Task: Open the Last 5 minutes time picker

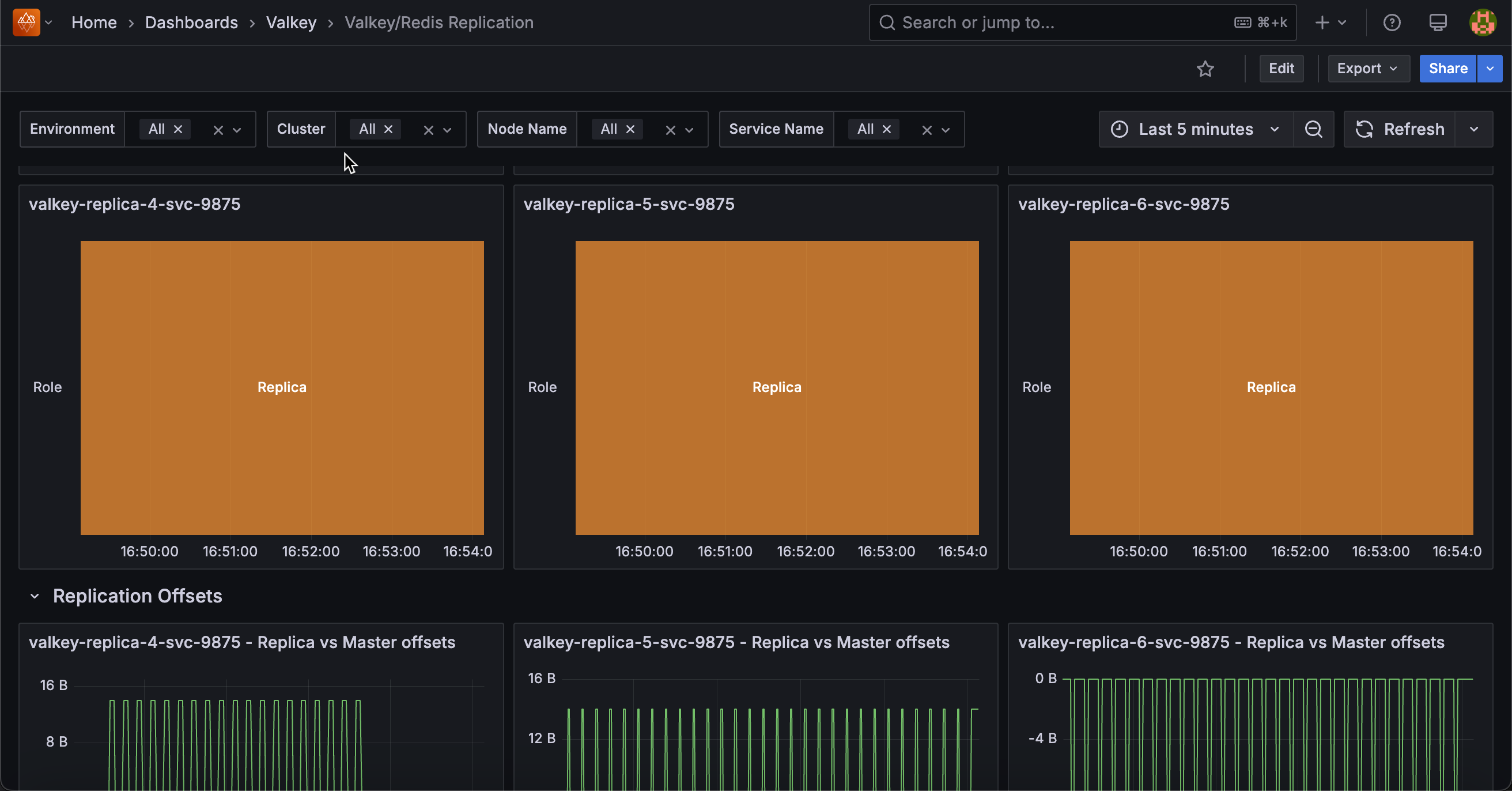Action: click(1195, 129)
